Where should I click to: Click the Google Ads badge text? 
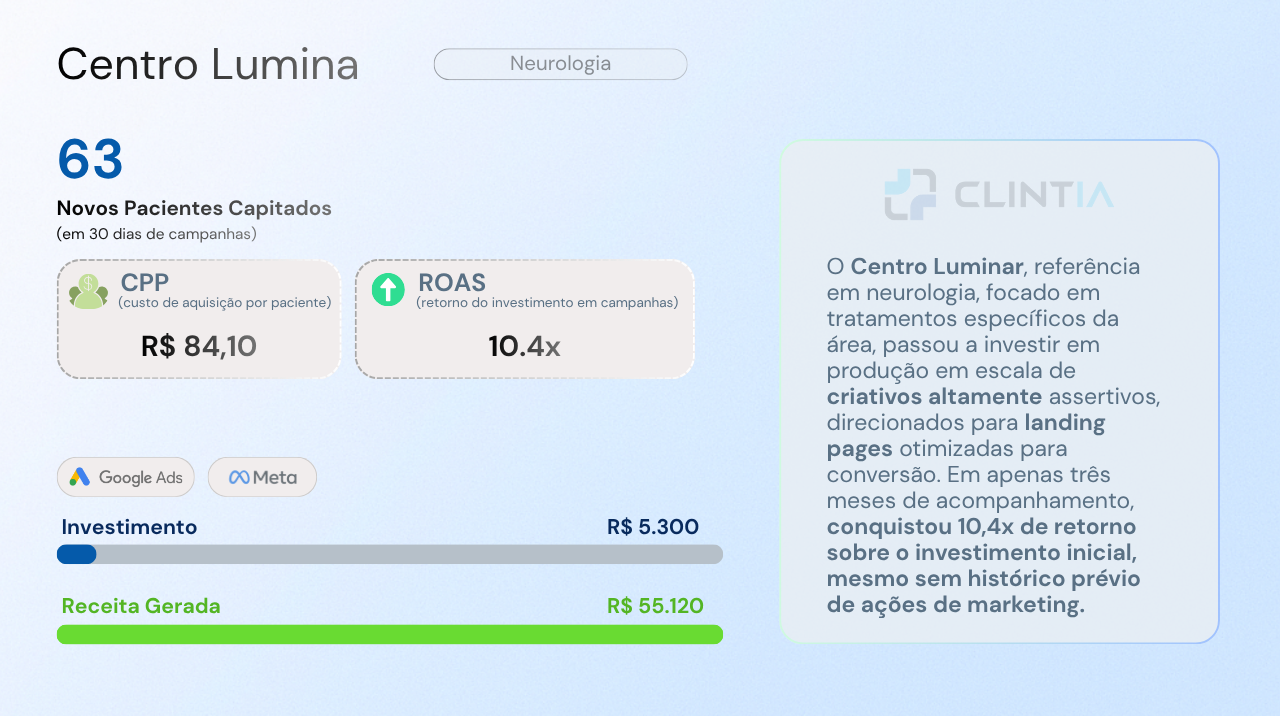pos(141,478)
